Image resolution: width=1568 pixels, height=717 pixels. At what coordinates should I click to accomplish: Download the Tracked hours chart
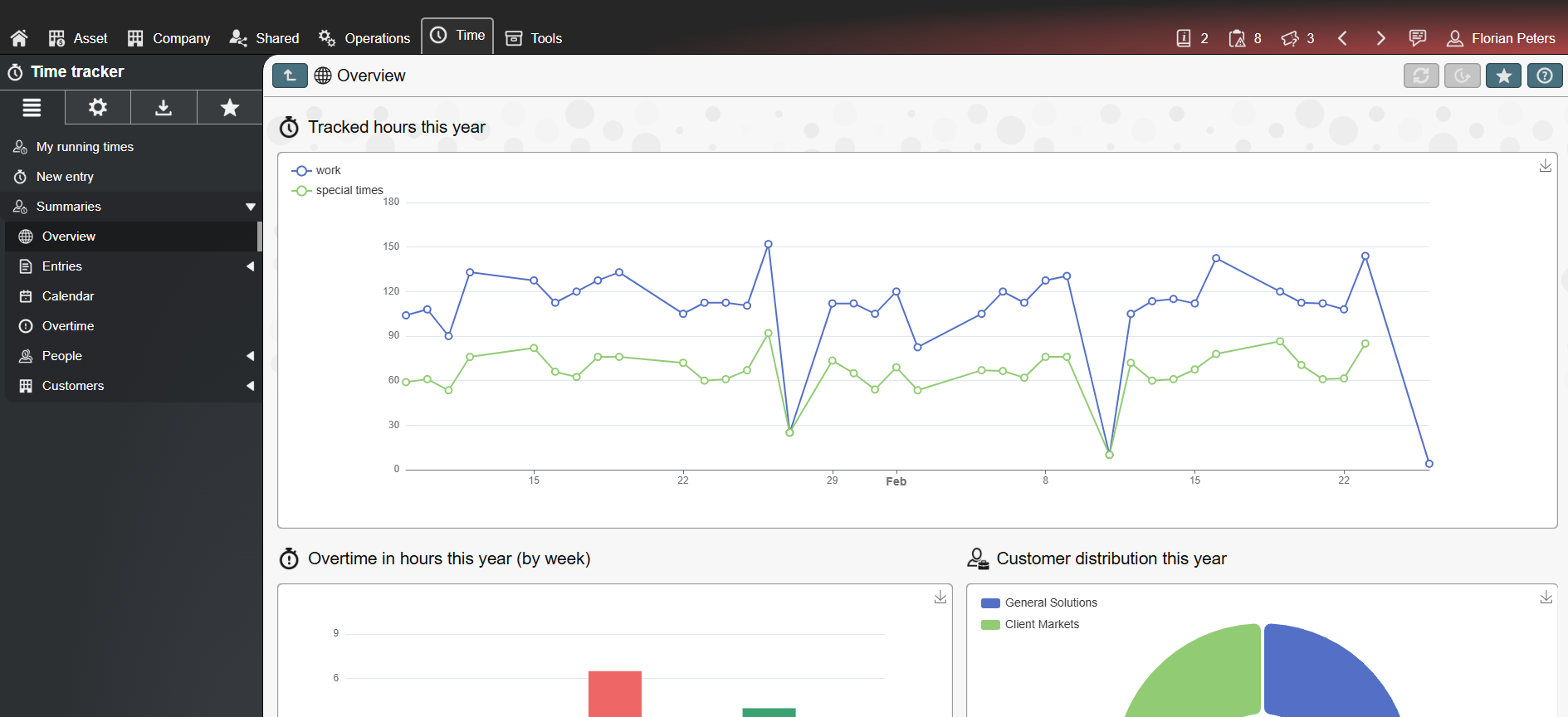click(x=1546, y=166)
